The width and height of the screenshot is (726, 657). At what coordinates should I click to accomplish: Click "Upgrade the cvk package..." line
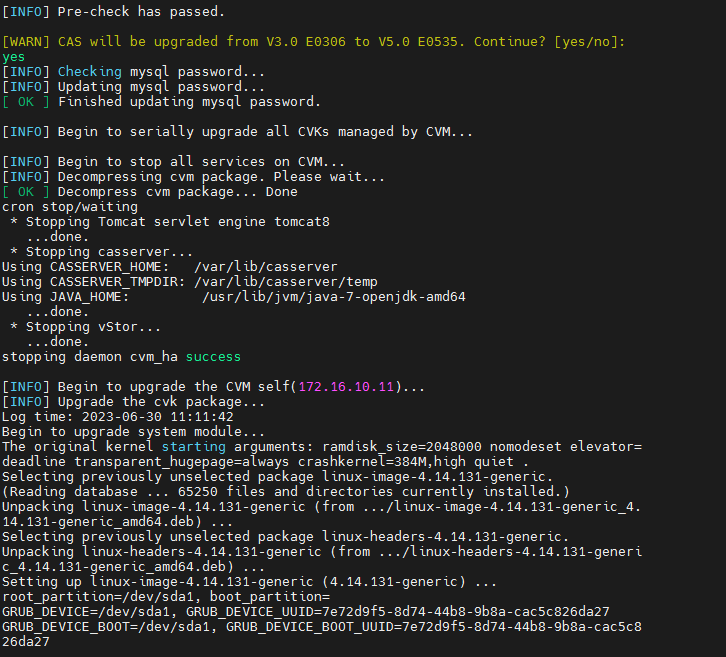[x=162, y=401]
